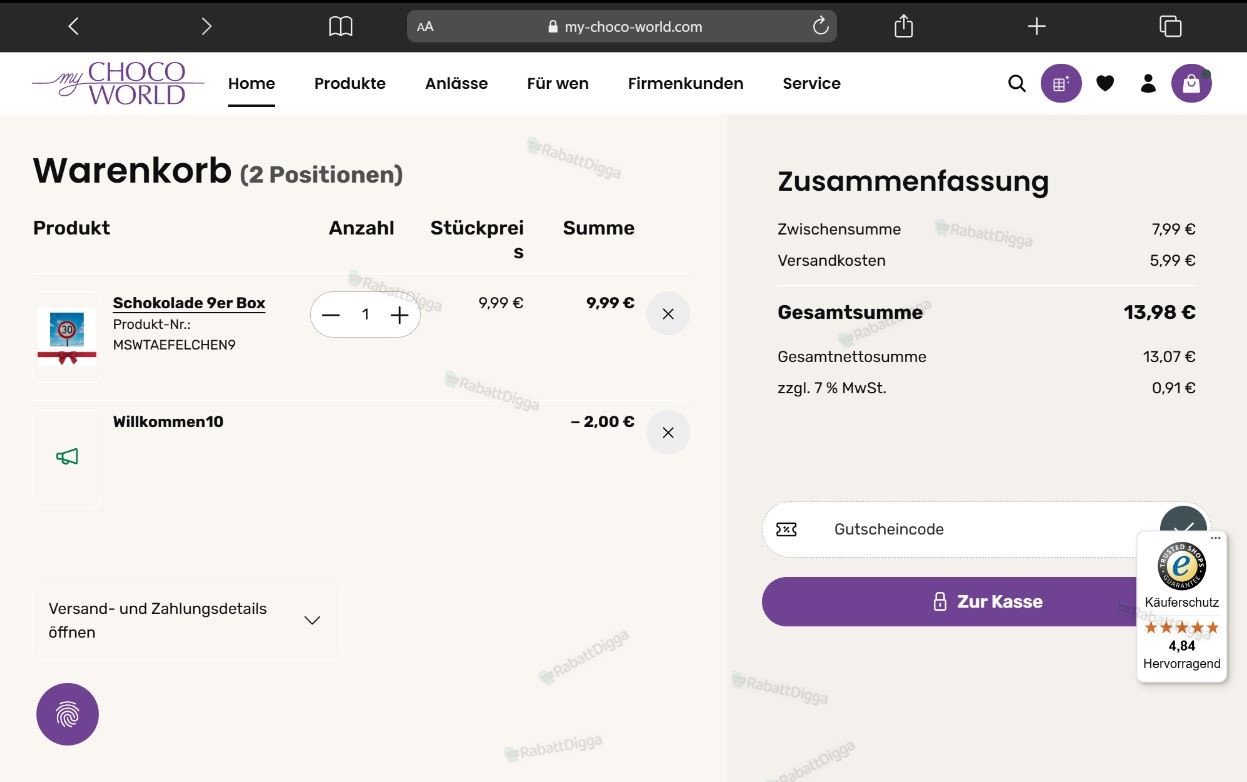The image size is (1247, 782).
Task: Click the Zwischensumme value 7,99 €
Action: click(x=1173, y=229)
